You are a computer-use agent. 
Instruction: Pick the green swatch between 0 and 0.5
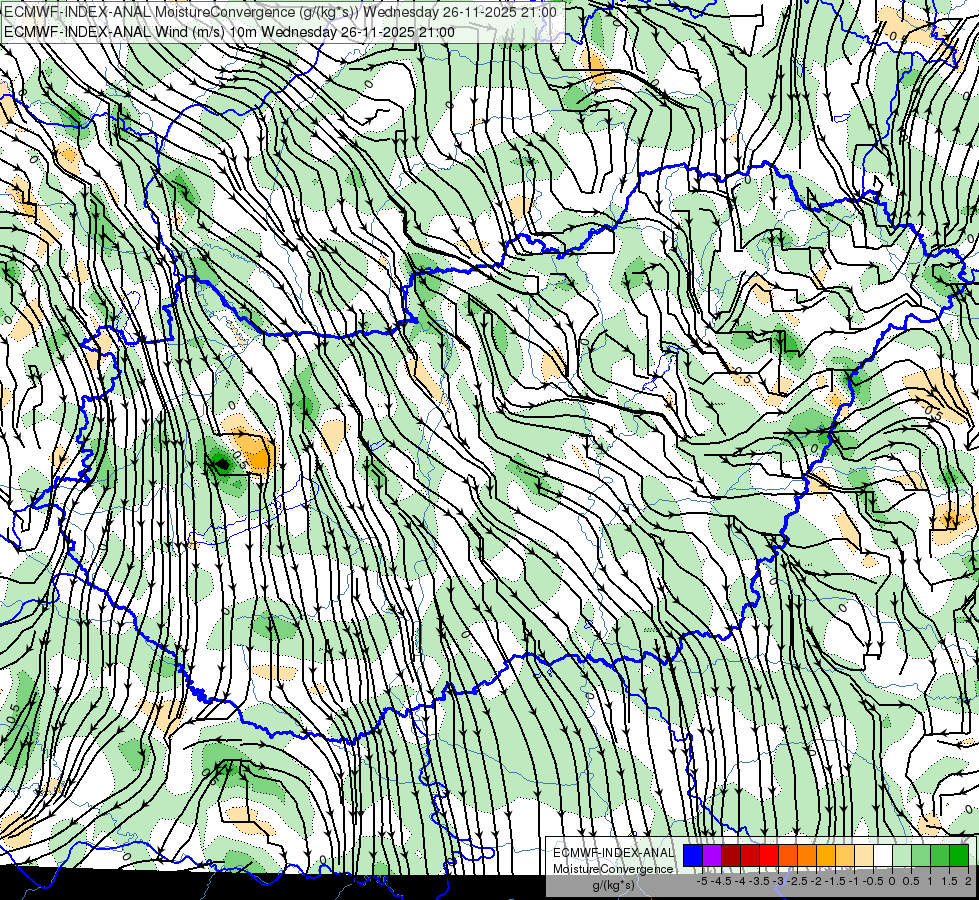tap(902, 856)
